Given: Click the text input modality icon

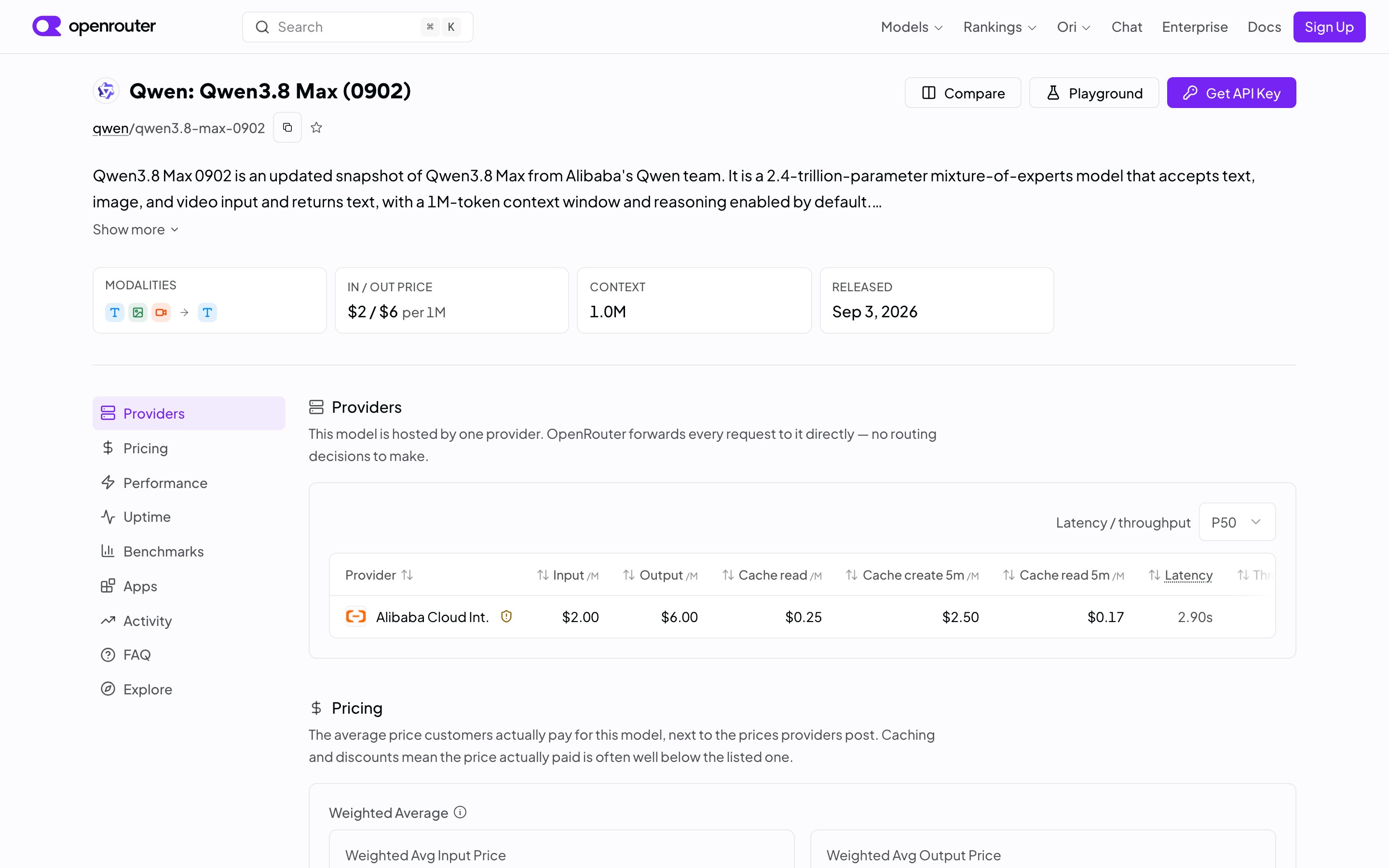Looking at the screenshot, I should [x=115, y=312].
